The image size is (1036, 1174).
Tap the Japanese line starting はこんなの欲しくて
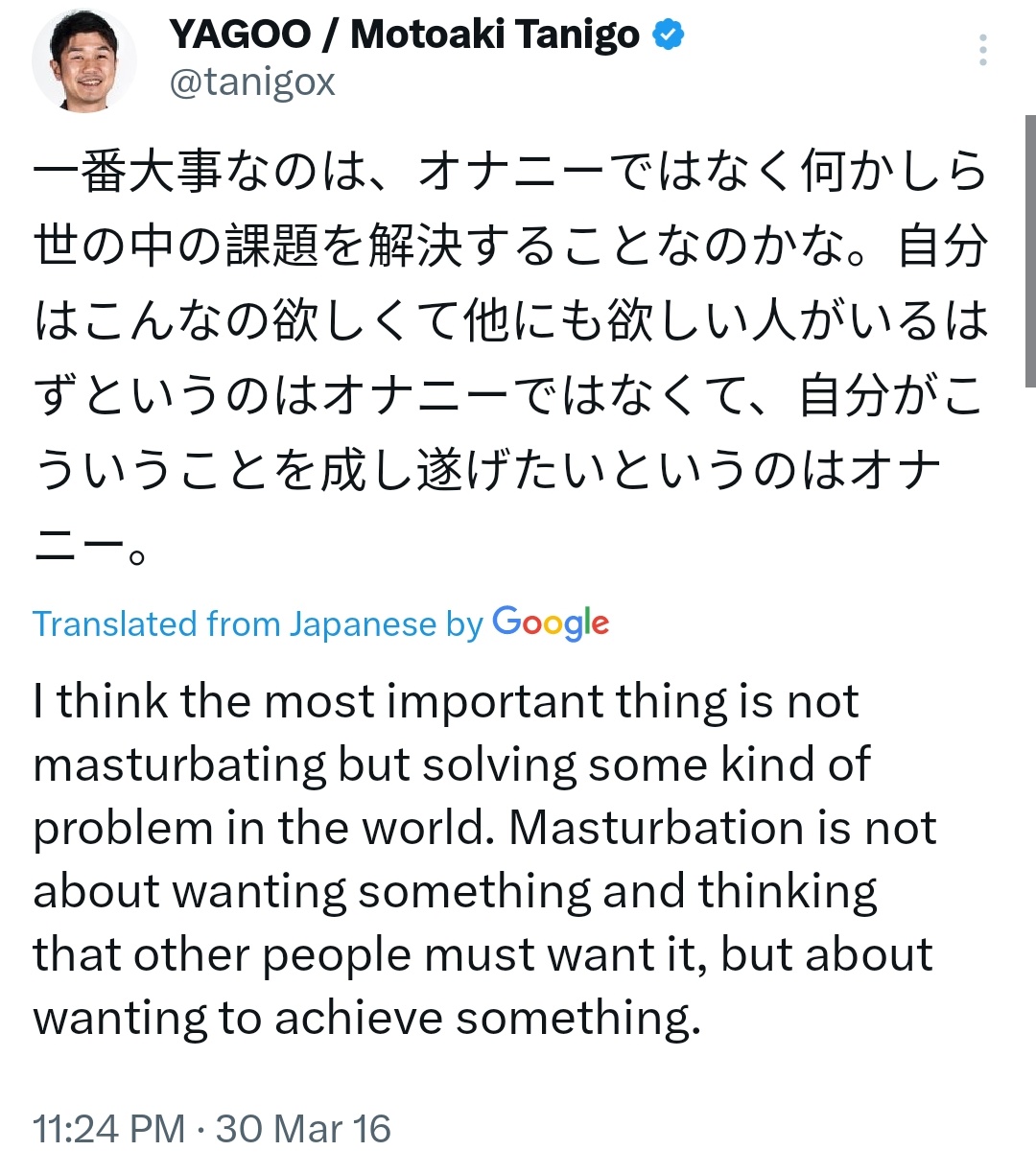point(510,321)
